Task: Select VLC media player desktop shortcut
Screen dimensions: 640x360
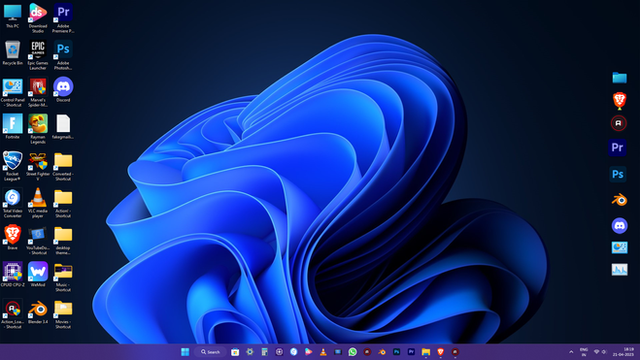Action: pos(38,203)
